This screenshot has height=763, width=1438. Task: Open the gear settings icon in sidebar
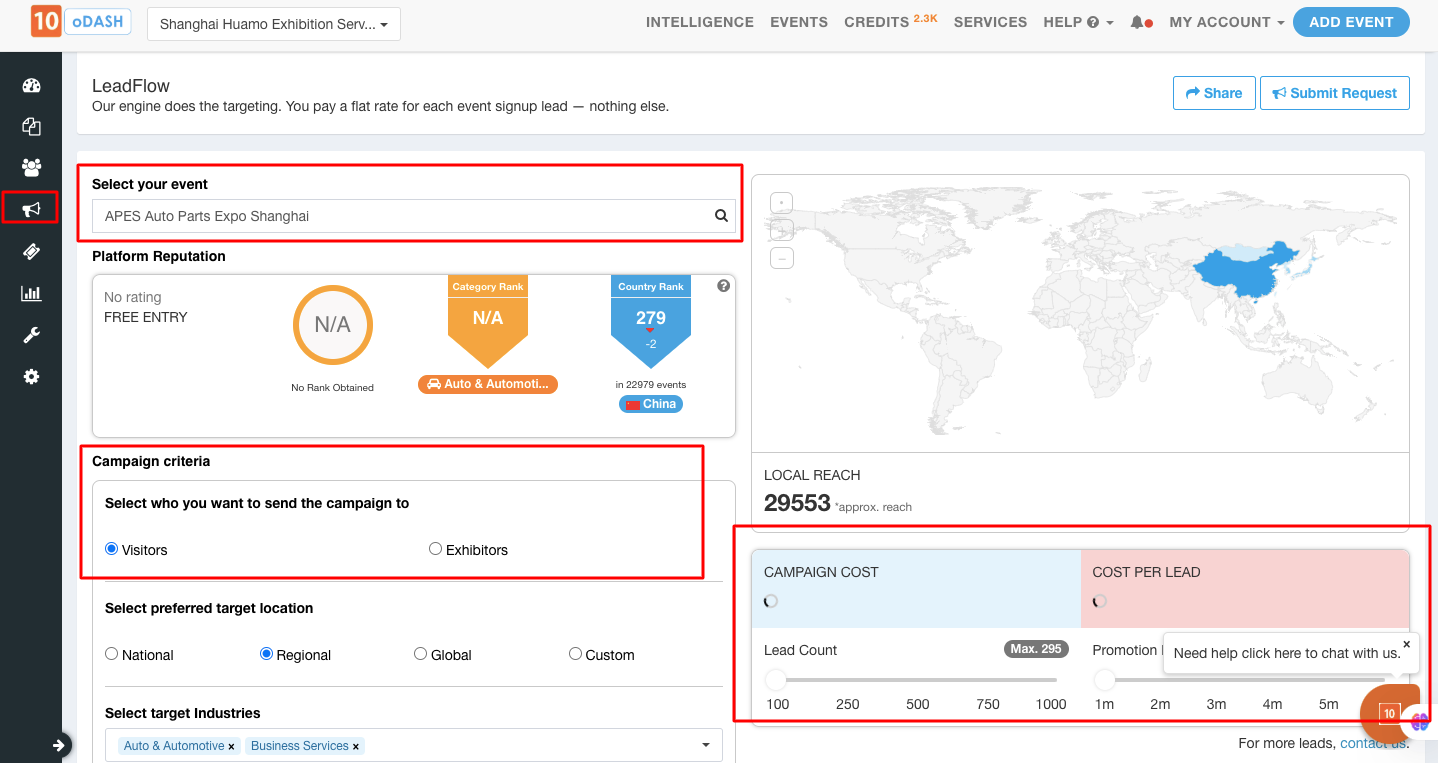(31, 377)
